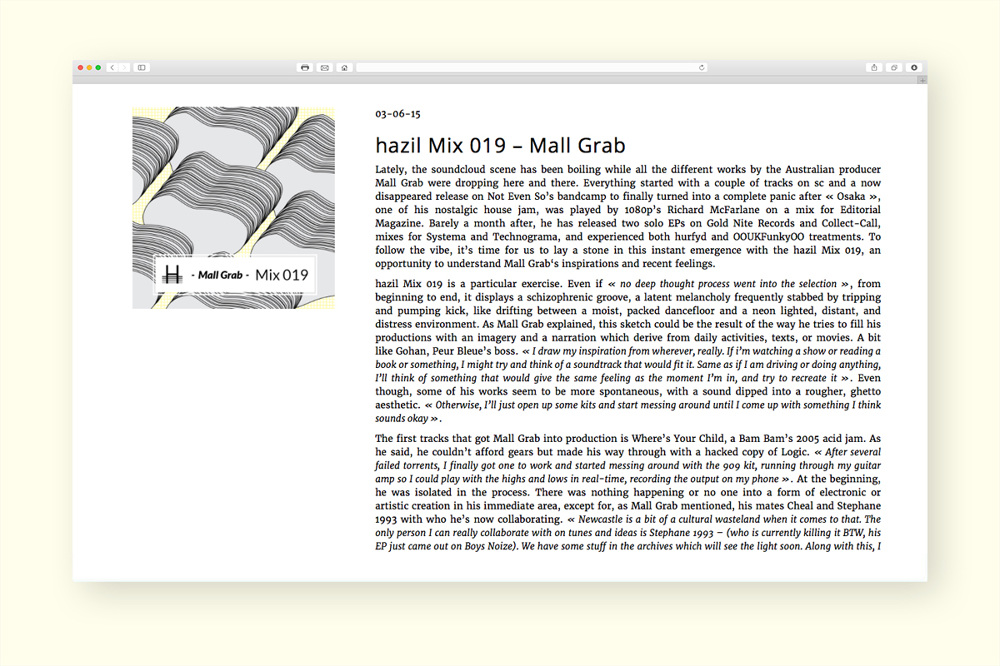Click the Mix 019 label on artwork
Image resolution: width=1000 pixels, height=666 pixels.
[282, 274]
